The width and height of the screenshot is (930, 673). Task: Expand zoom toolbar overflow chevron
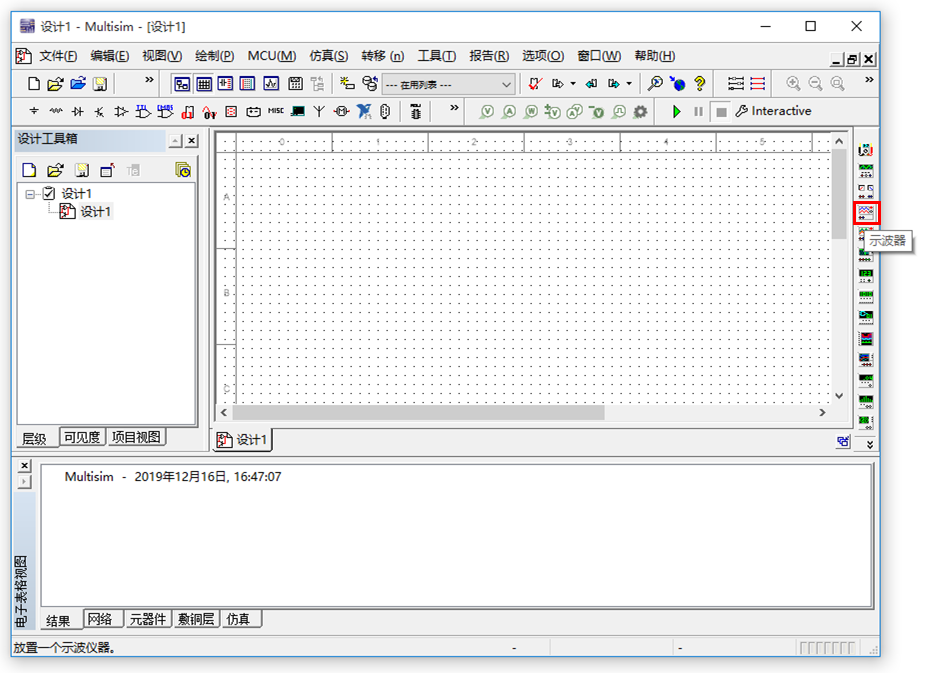point(869,79)
